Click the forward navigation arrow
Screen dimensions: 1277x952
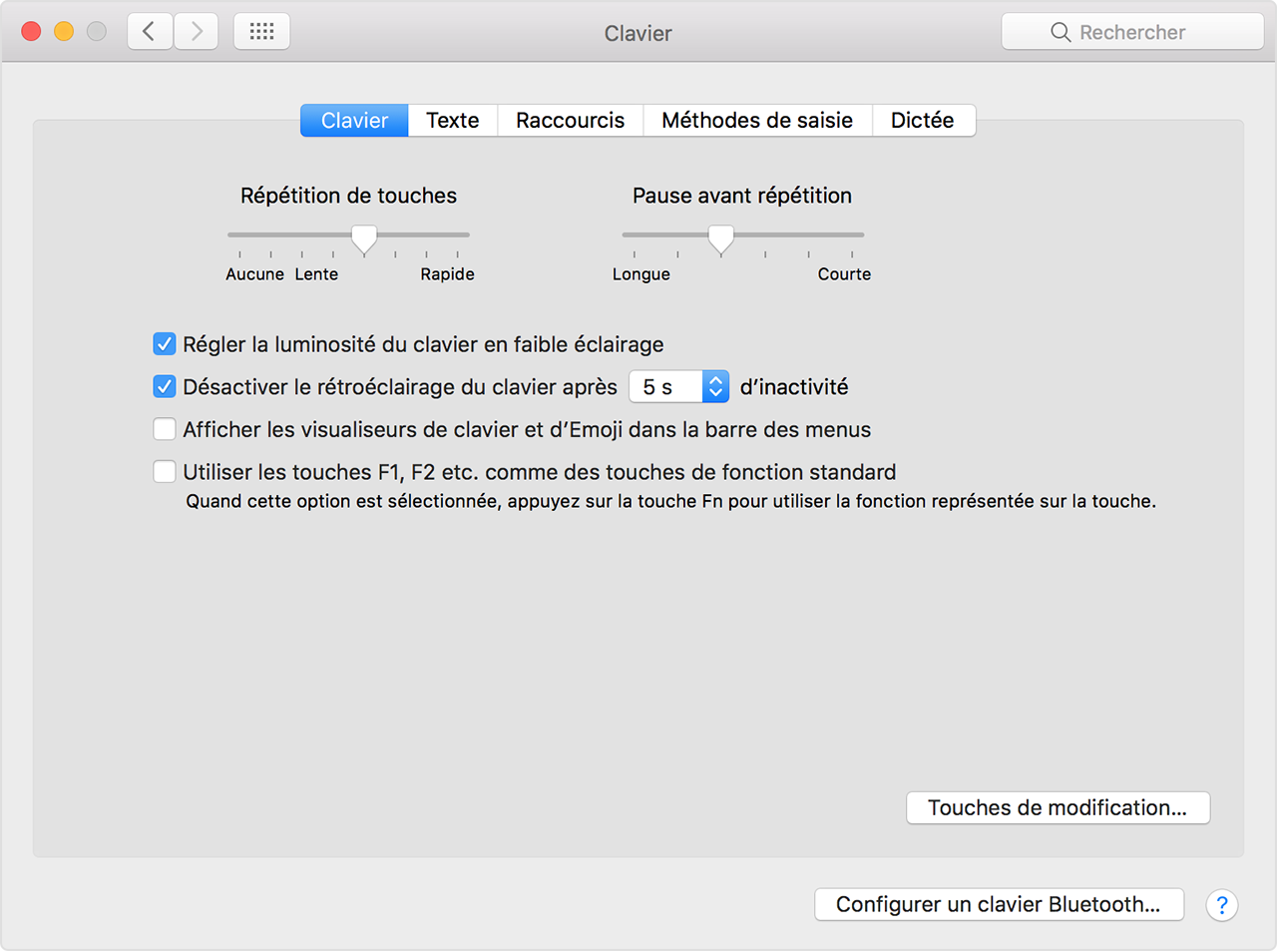click(x=197, y=32)
